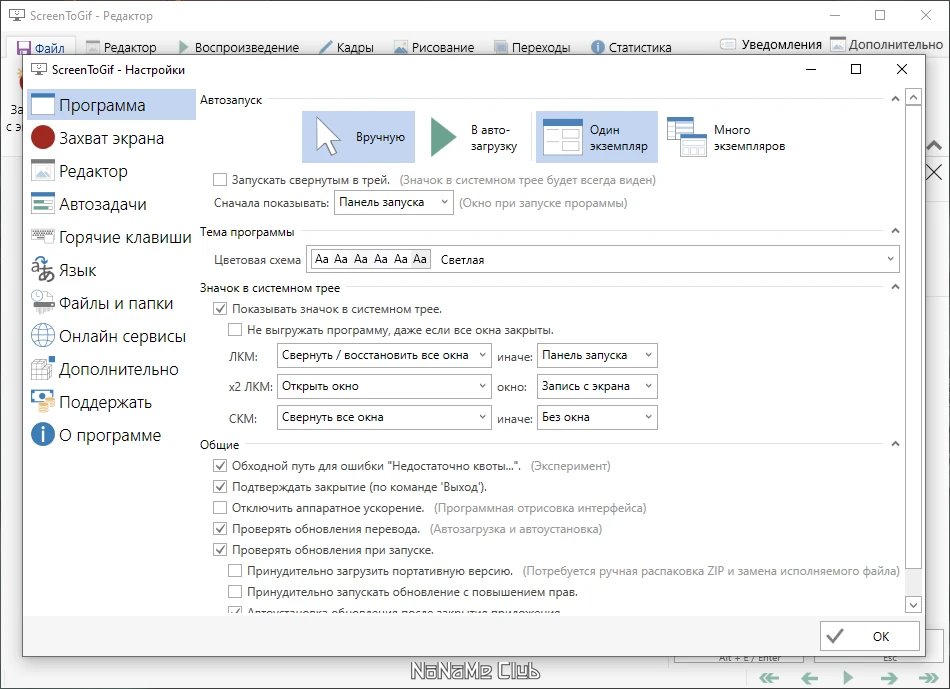Open the Горячие клавиши keyboard icon
Screen dimensions: 950x689
(43, 236)
